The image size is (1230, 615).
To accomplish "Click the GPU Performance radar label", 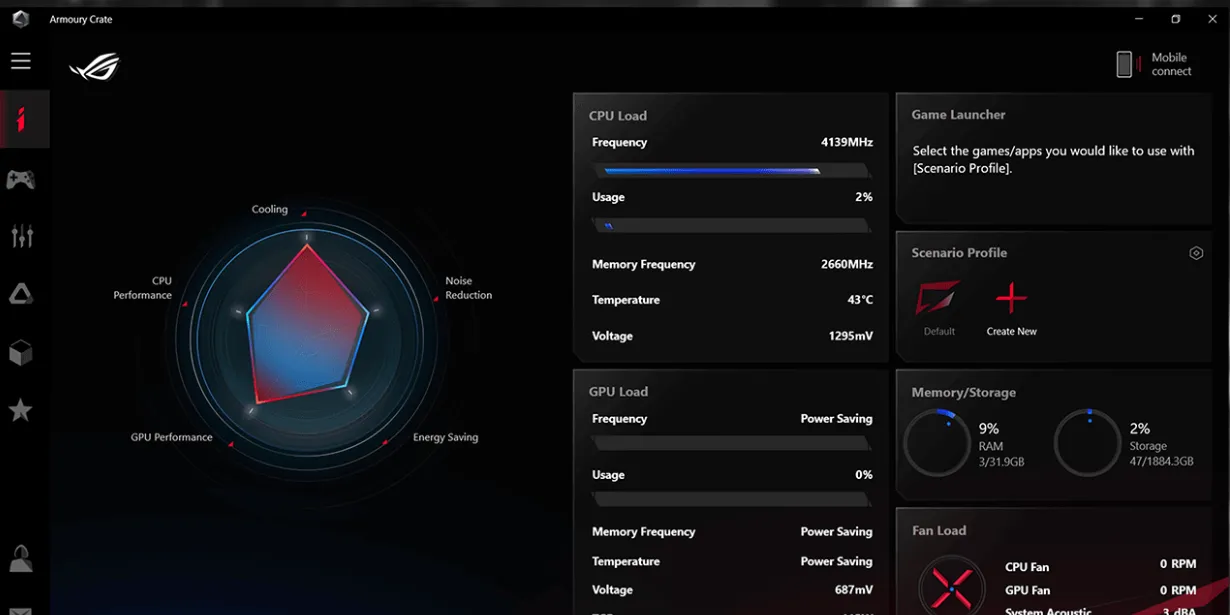I will (x=171, y=437).
